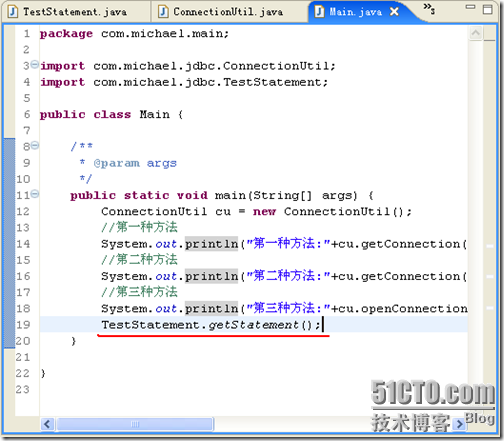Click the Java file icon on ConnectionUtil.java tab
The image size is (504, 441).
163,12
